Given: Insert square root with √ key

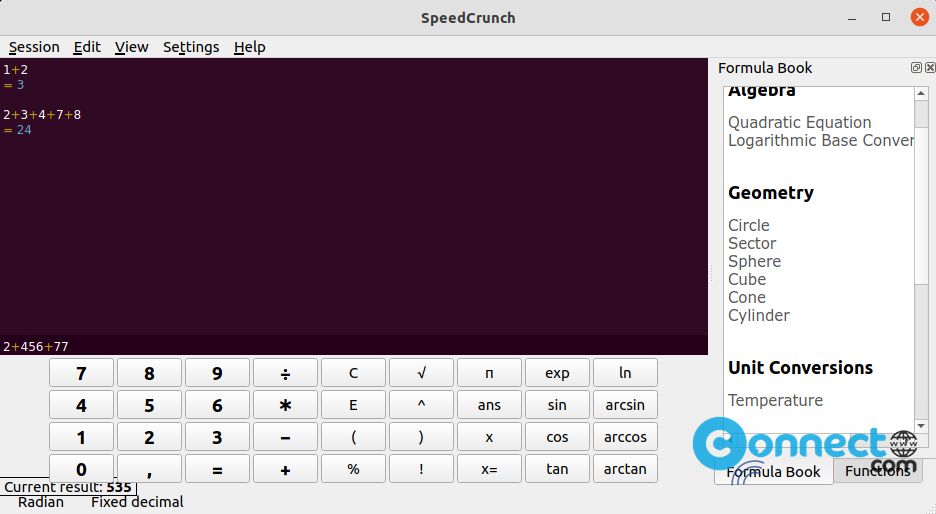Looking at the screenshot, I should pos(421,373).
